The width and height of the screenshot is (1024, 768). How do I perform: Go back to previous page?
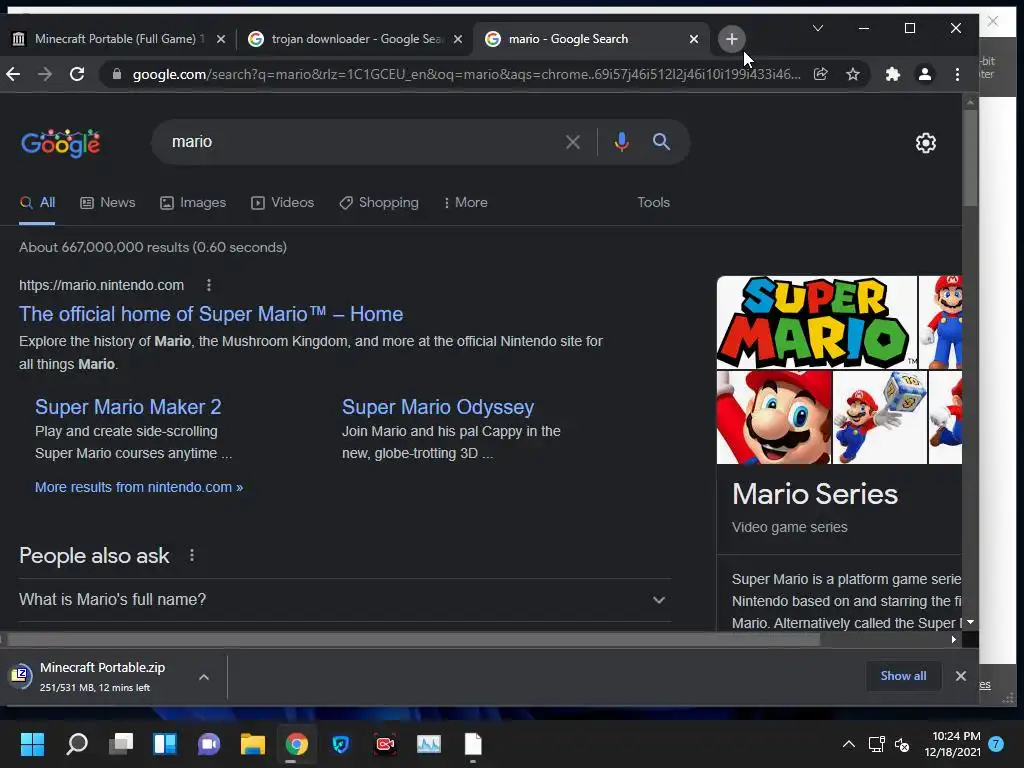point(13,74)
